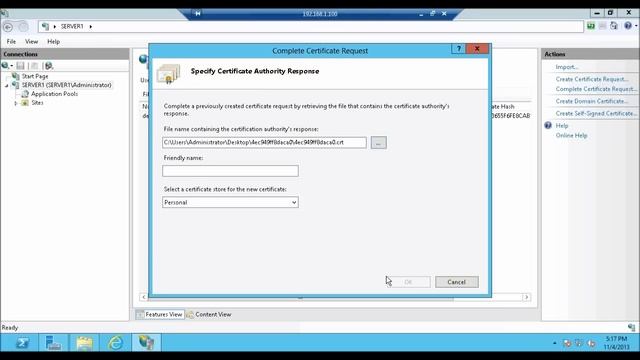Open Server Manager from the taskbar
The image size is (640, 360).
click(x=53, y=342)
